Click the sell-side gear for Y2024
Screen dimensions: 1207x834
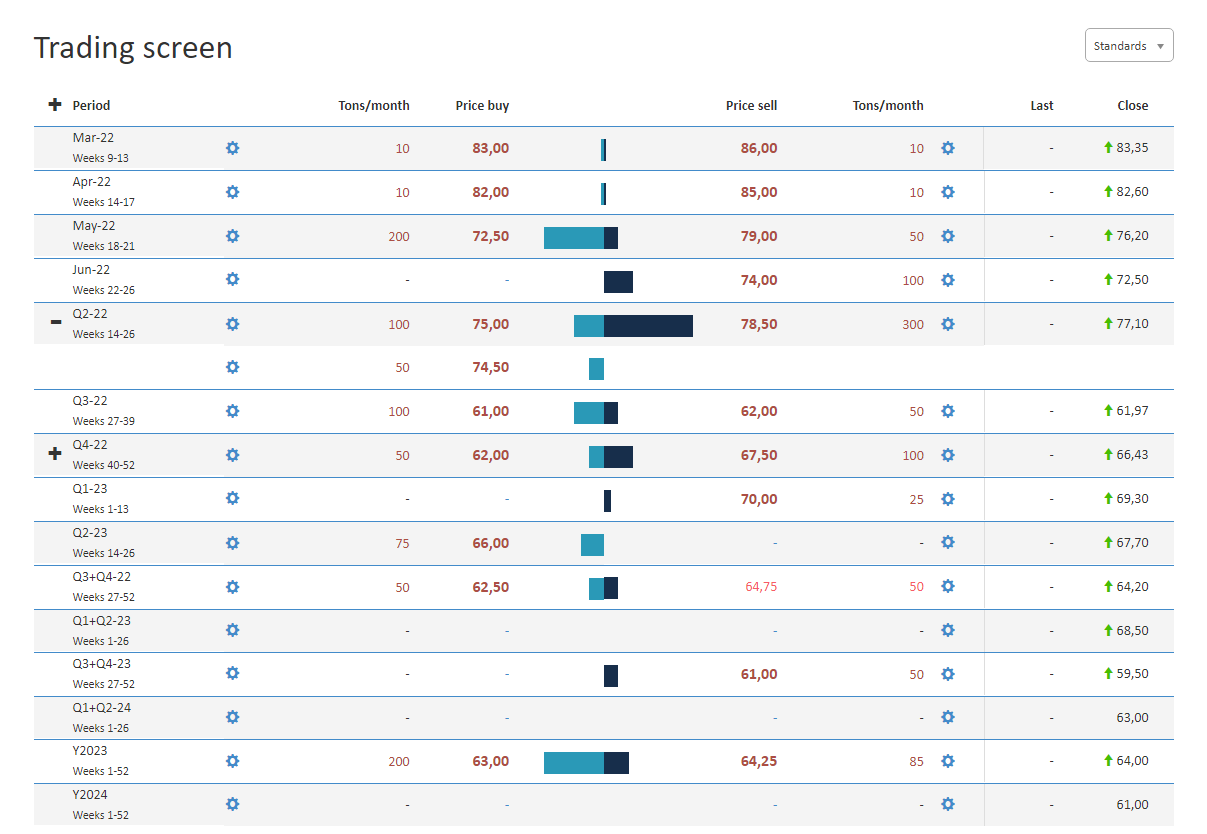(x=948, y=804)
